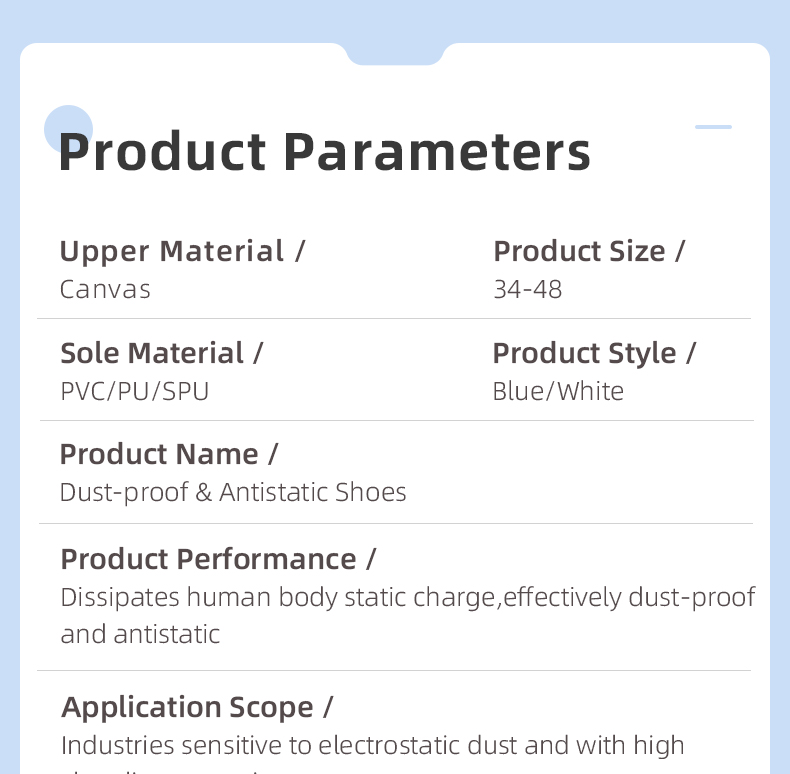Click the 34-48 size value
This screenshot has height=774, width=790.
[528, 290]
